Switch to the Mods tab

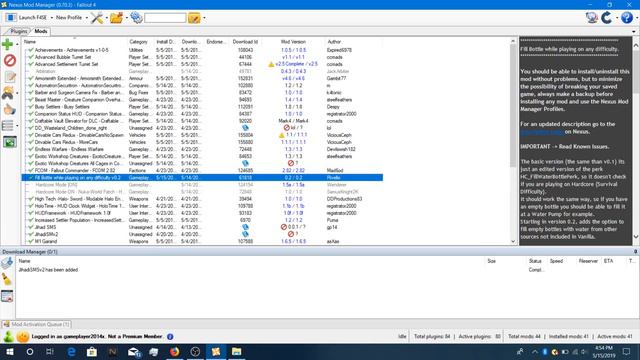click(x=41, y=31)
